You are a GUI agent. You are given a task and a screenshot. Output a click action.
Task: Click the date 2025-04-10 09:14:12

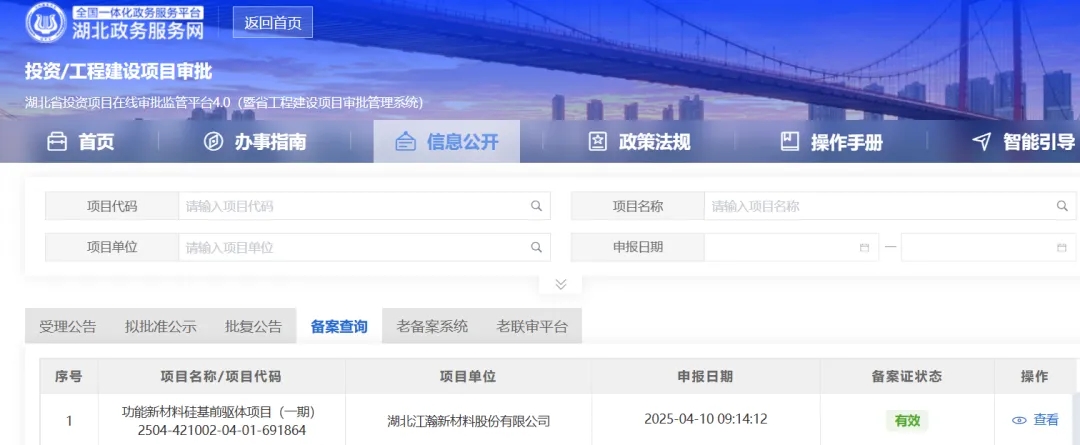(706, 420)
